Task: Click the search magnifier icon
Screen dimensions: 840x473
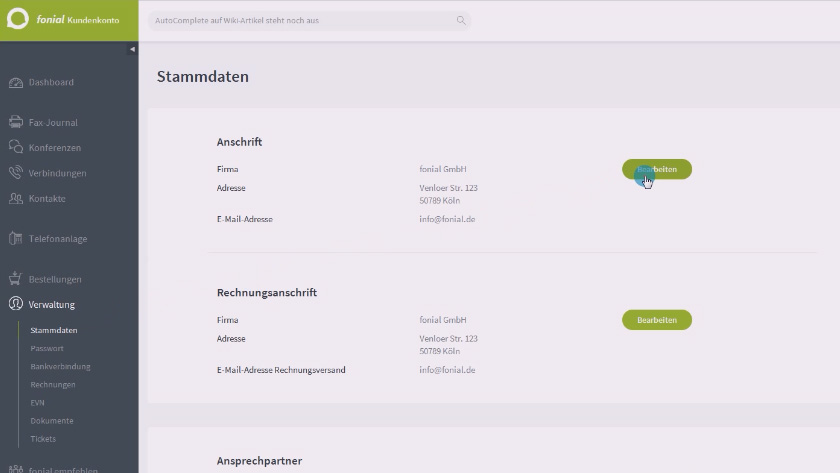Action: [x=461, y=20]
